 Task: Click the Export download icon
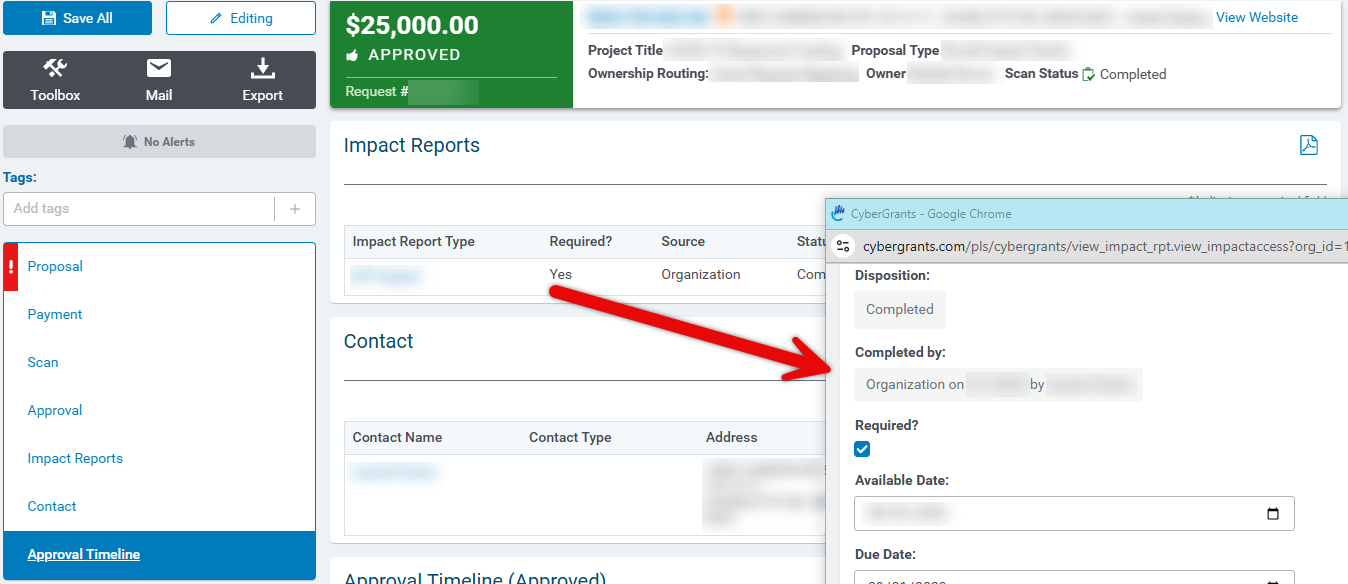click(x=262, y=68)
